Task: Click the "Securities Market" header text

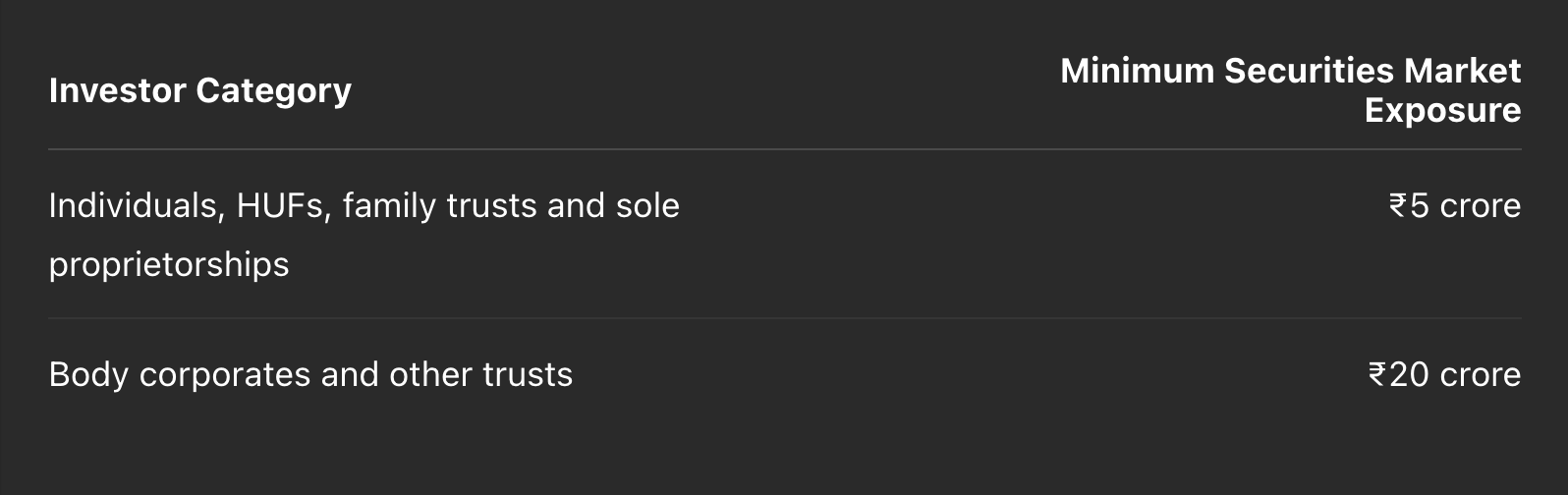Action: 1372,71
